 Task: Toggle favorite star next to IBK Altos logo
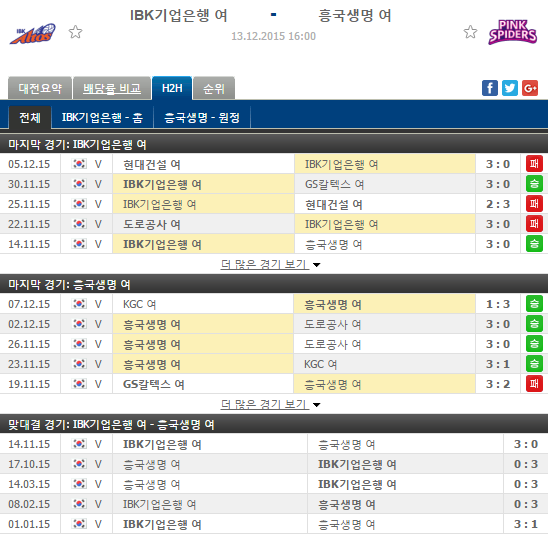coord(75,32)
